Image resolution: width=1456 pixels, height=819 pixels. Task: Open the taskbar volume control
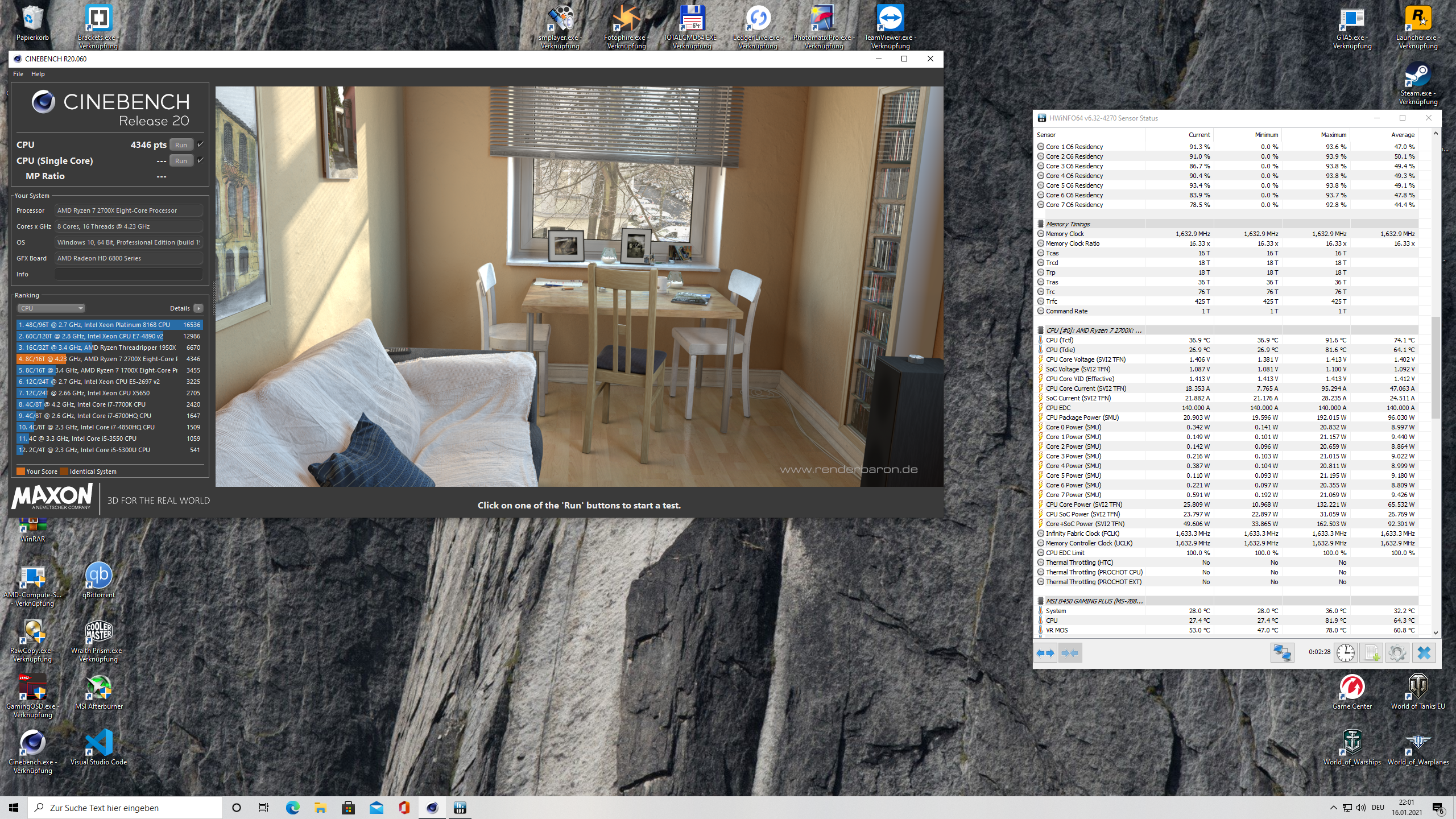(1361, 808)
